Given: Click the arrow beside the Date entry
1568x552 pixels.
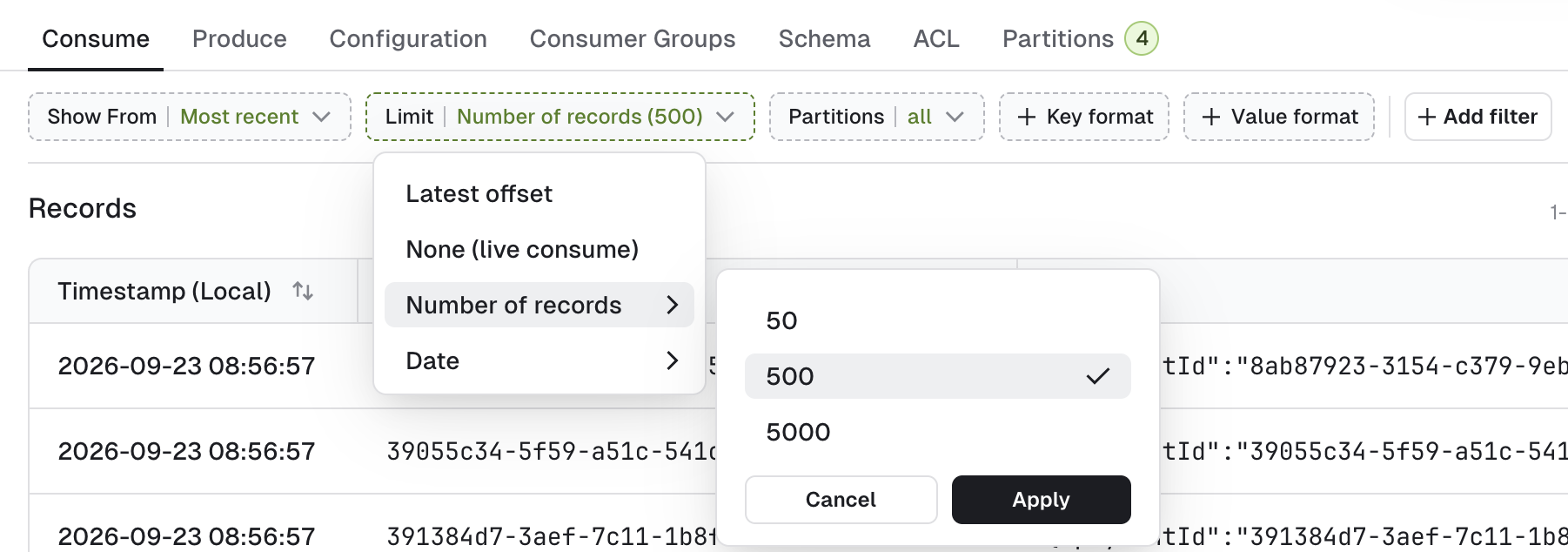Looking at the screenshot, I should point(672,360).
